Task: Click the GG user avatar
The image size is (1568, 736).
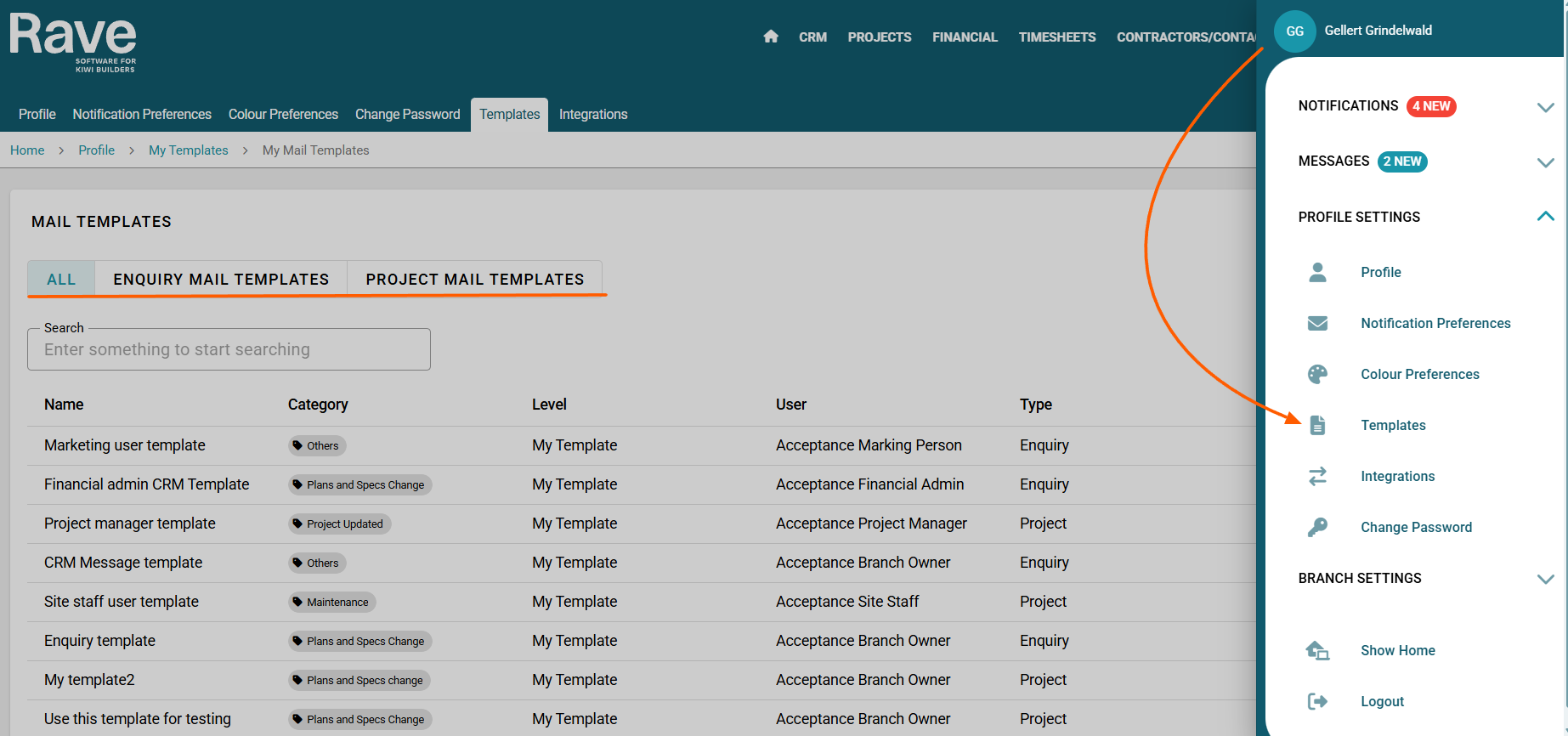Action: click(x=1294, y=31)
